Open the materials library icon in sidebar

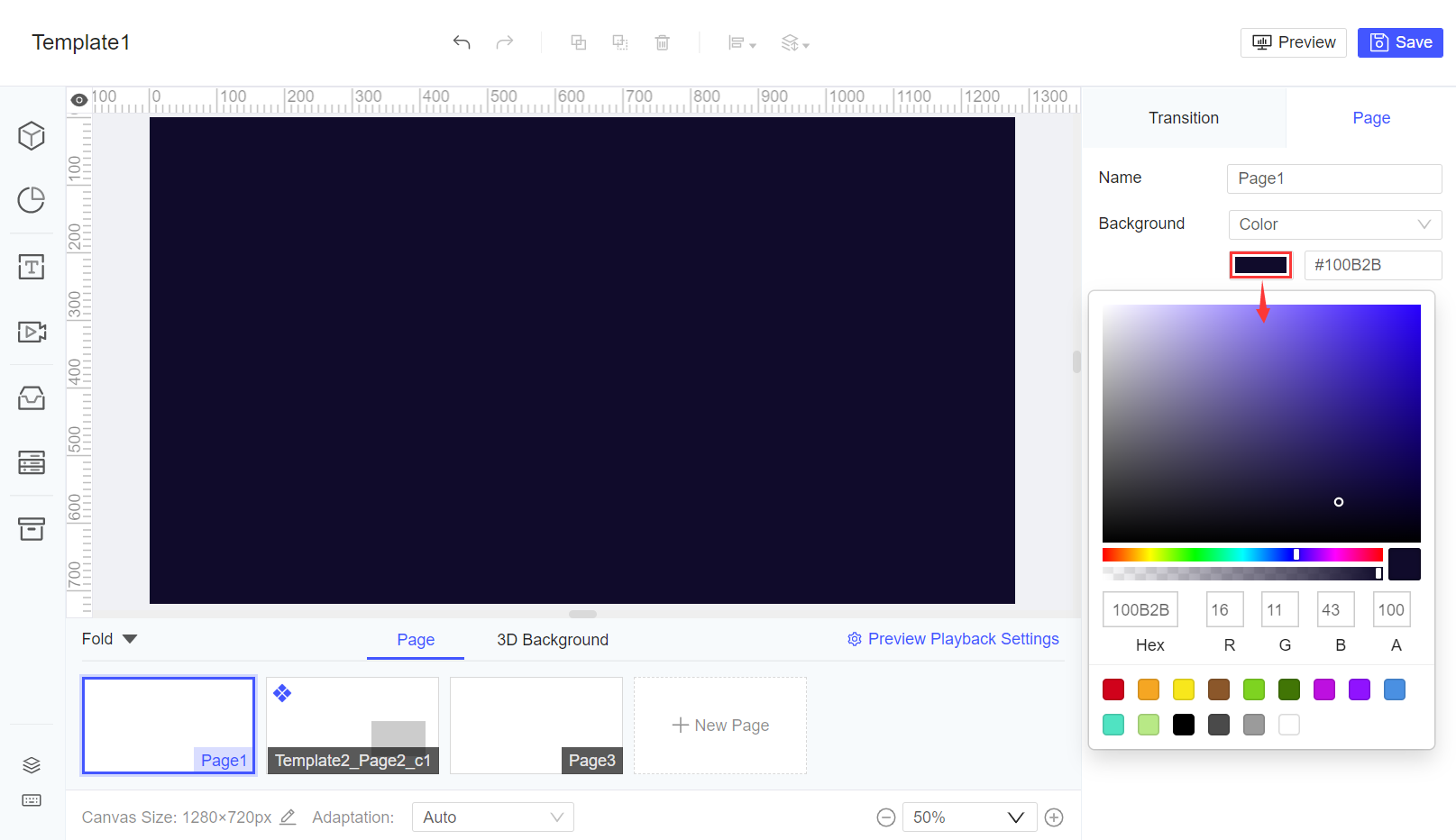coord(32,397)
